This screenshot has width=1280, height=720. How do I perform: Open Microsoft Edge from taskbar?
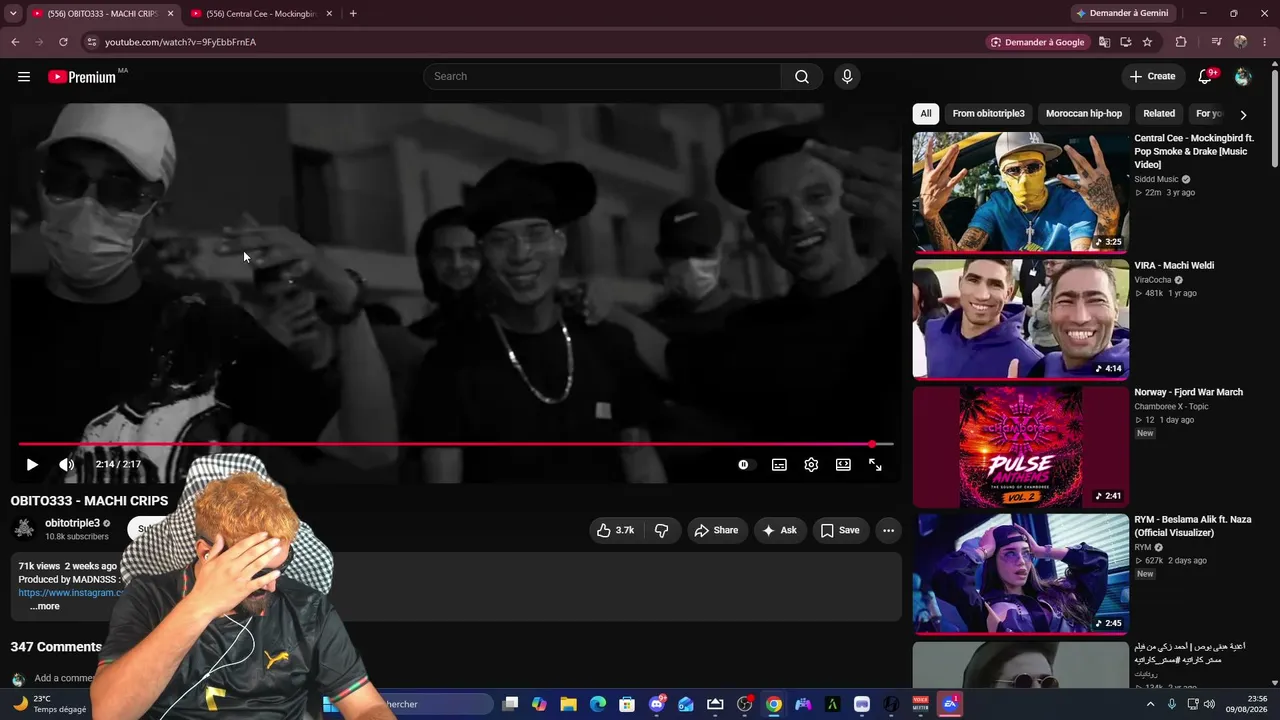(598, 704)
